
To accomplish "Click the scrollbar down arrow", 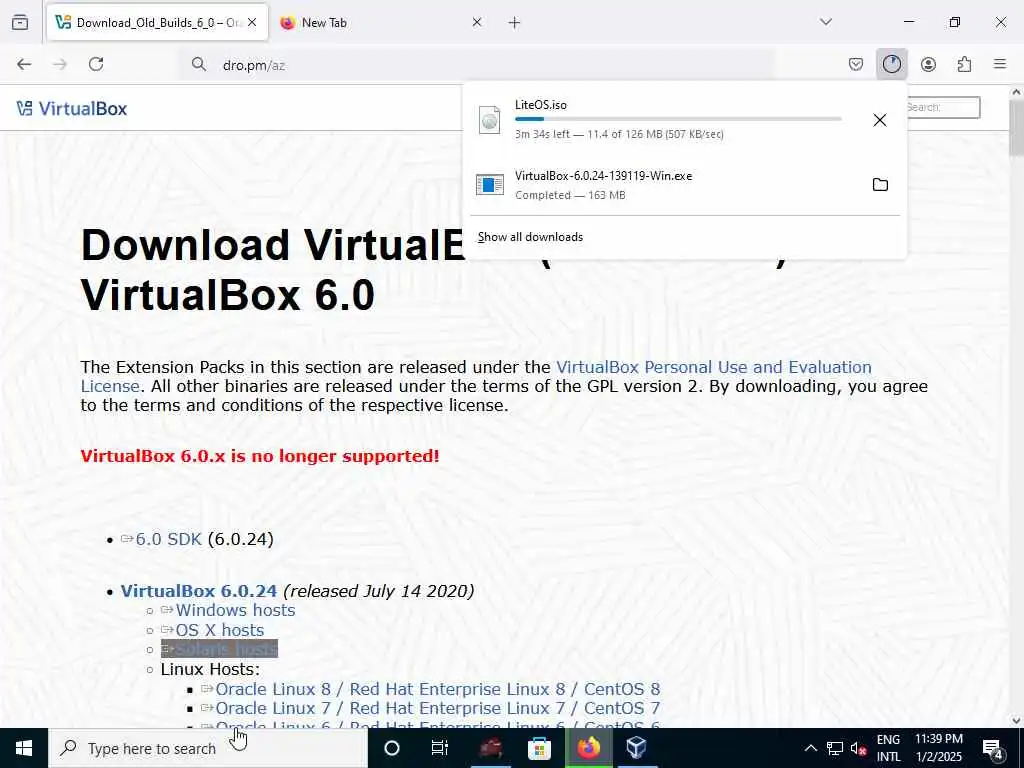I will pyautogui.click(x=1016, y=720).
